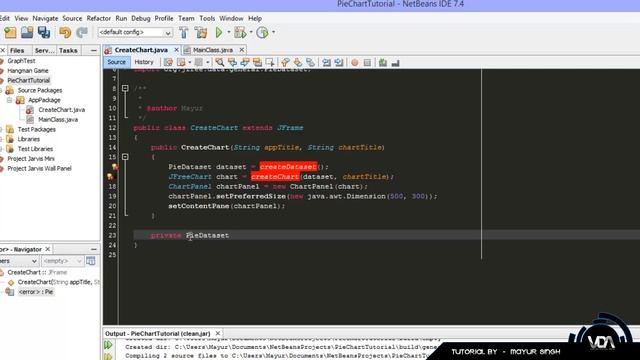640x360 pixels.
Task: Click the Previous Bookmark icon
Action: coord(285,62)
